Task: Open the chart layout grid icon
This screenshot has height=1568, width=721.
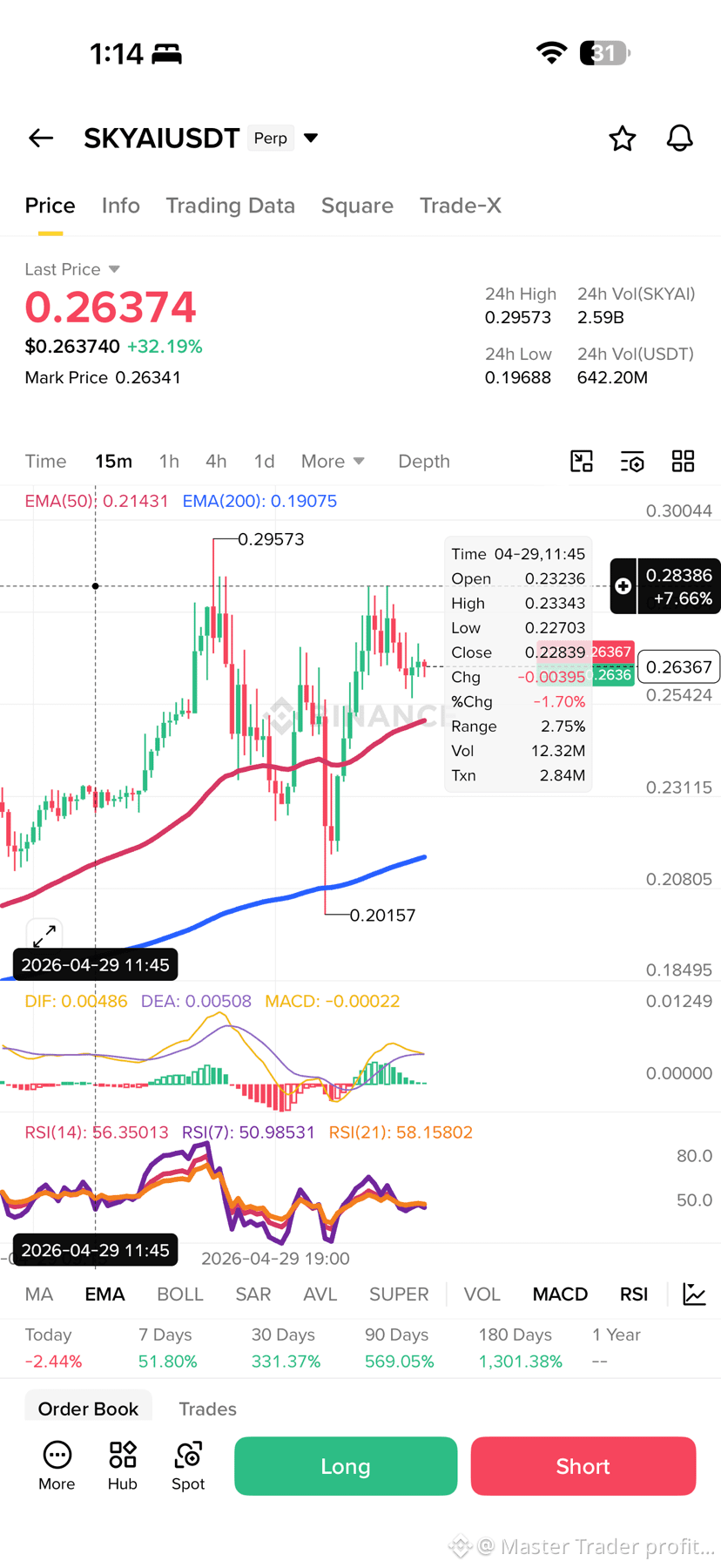Action: coord(684,461)
